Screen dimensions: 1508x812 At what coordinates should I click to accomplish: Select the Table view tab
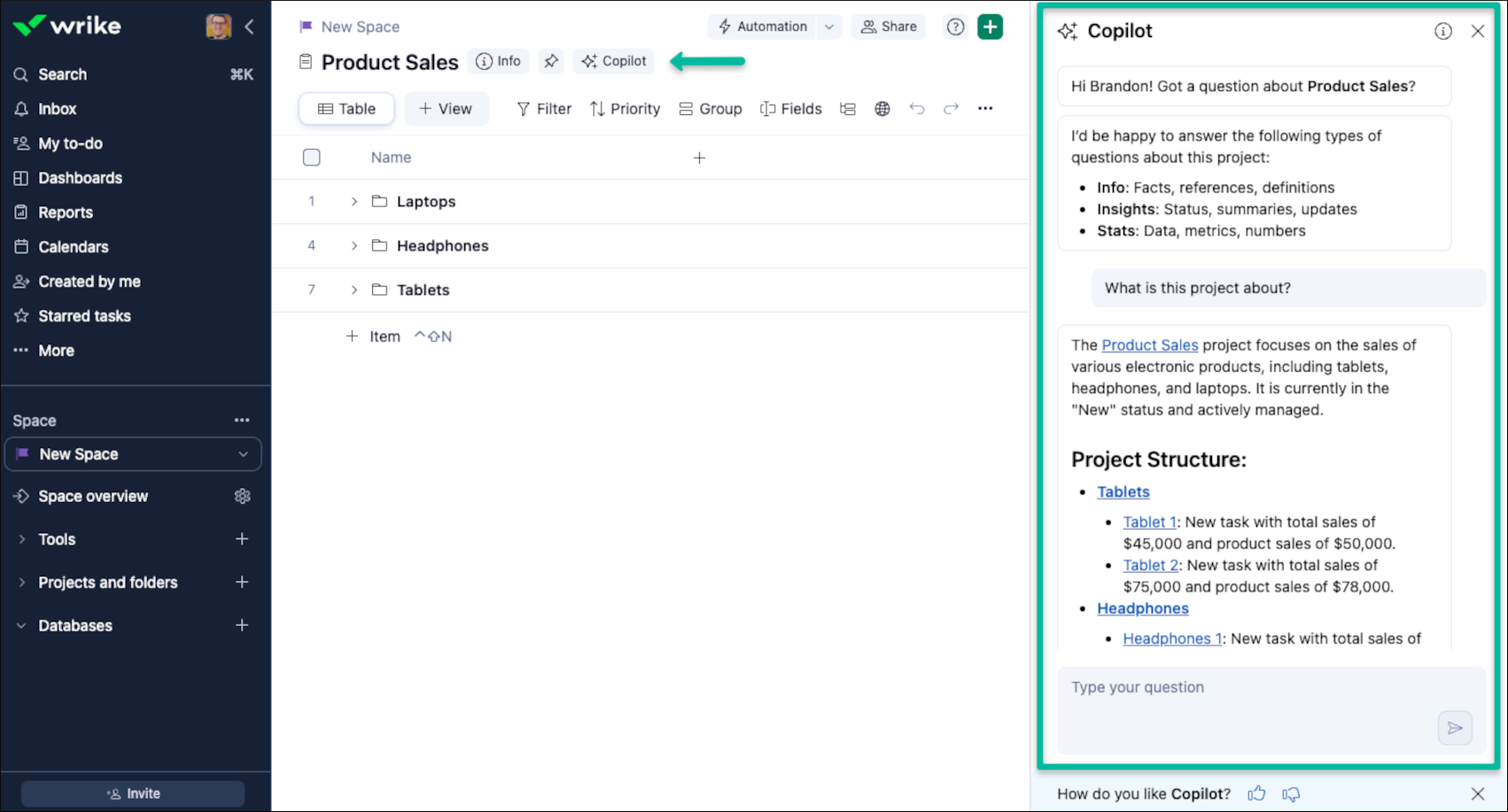(346, 109)
